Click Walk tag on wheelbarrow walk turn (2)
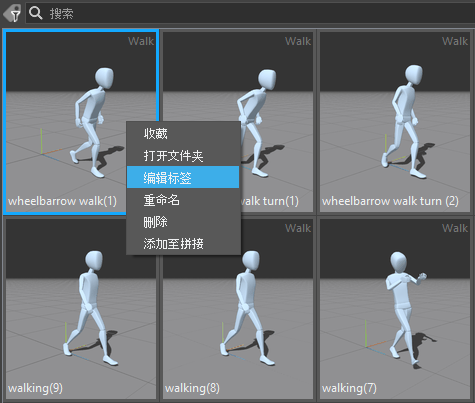 (x=455, y=41)
